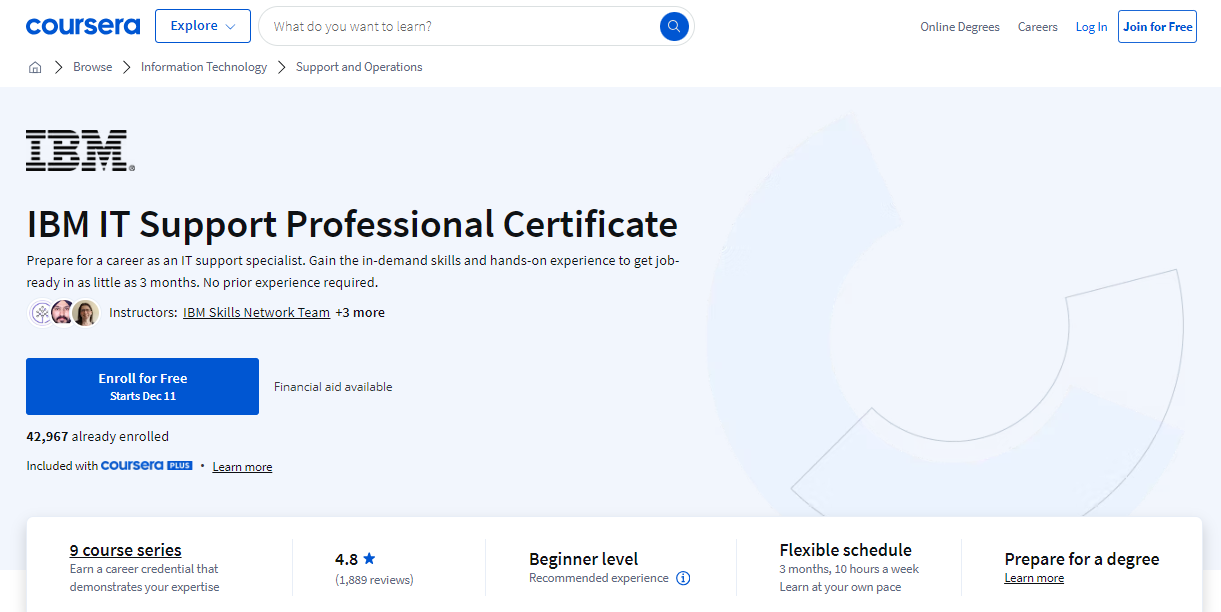
Task: Go to Browse breadcrumb
Action: (x=93, y=67)
